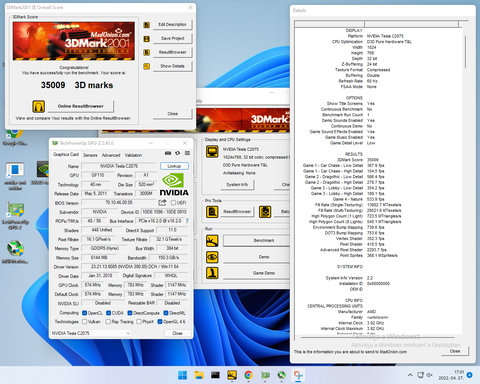Click the System Info button
The image size is (480, 384).
click(237, 184)
